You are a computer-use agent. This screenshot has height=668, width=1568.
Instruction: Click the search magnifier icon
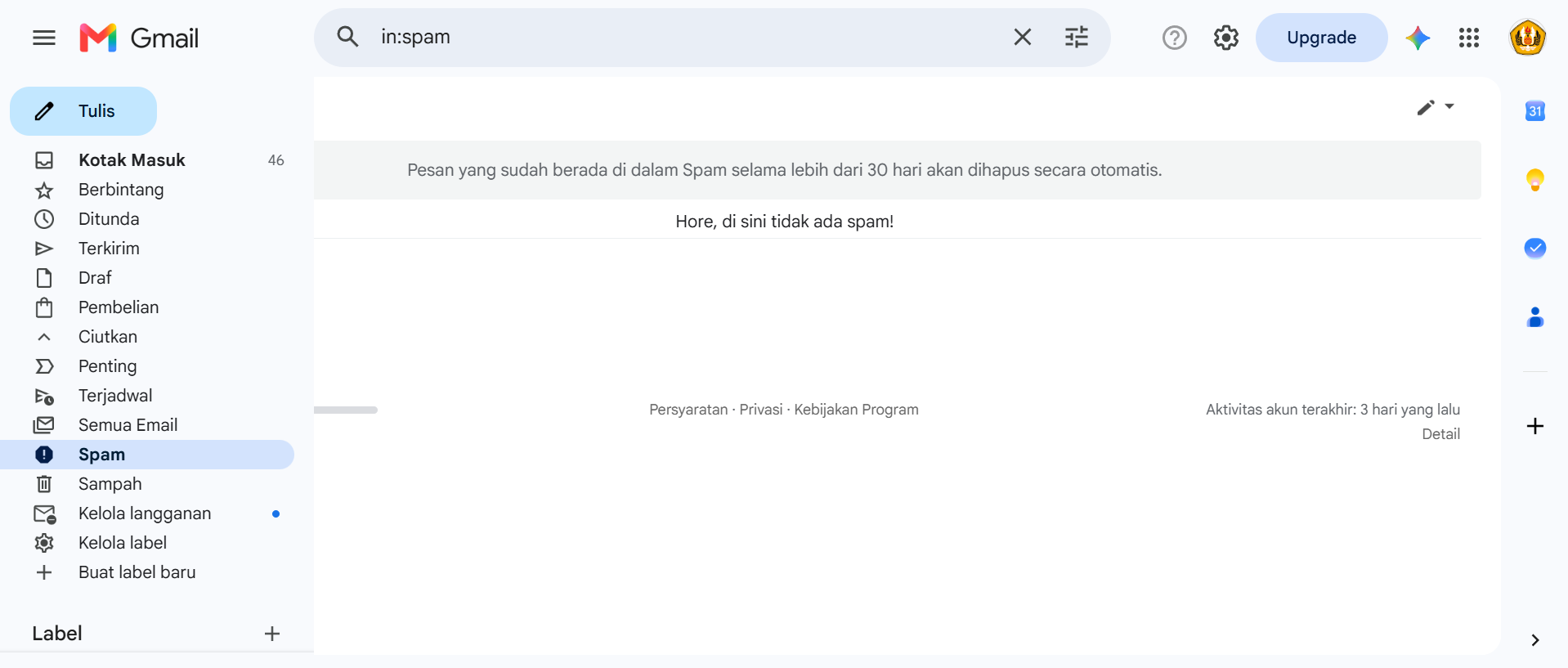(347, 37)
